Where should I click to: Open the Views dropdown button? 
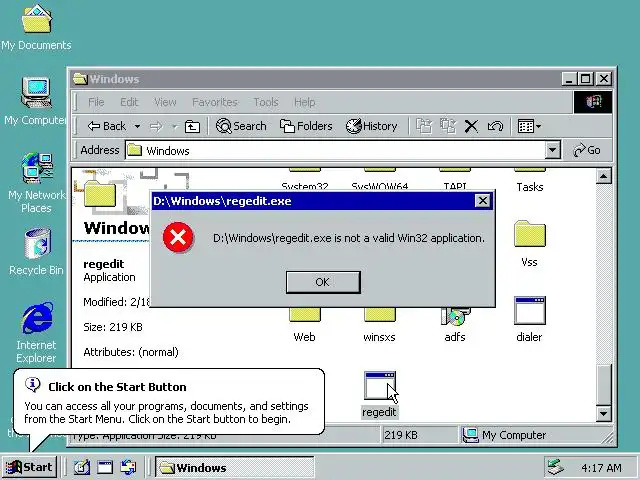[x=529, y=127]
